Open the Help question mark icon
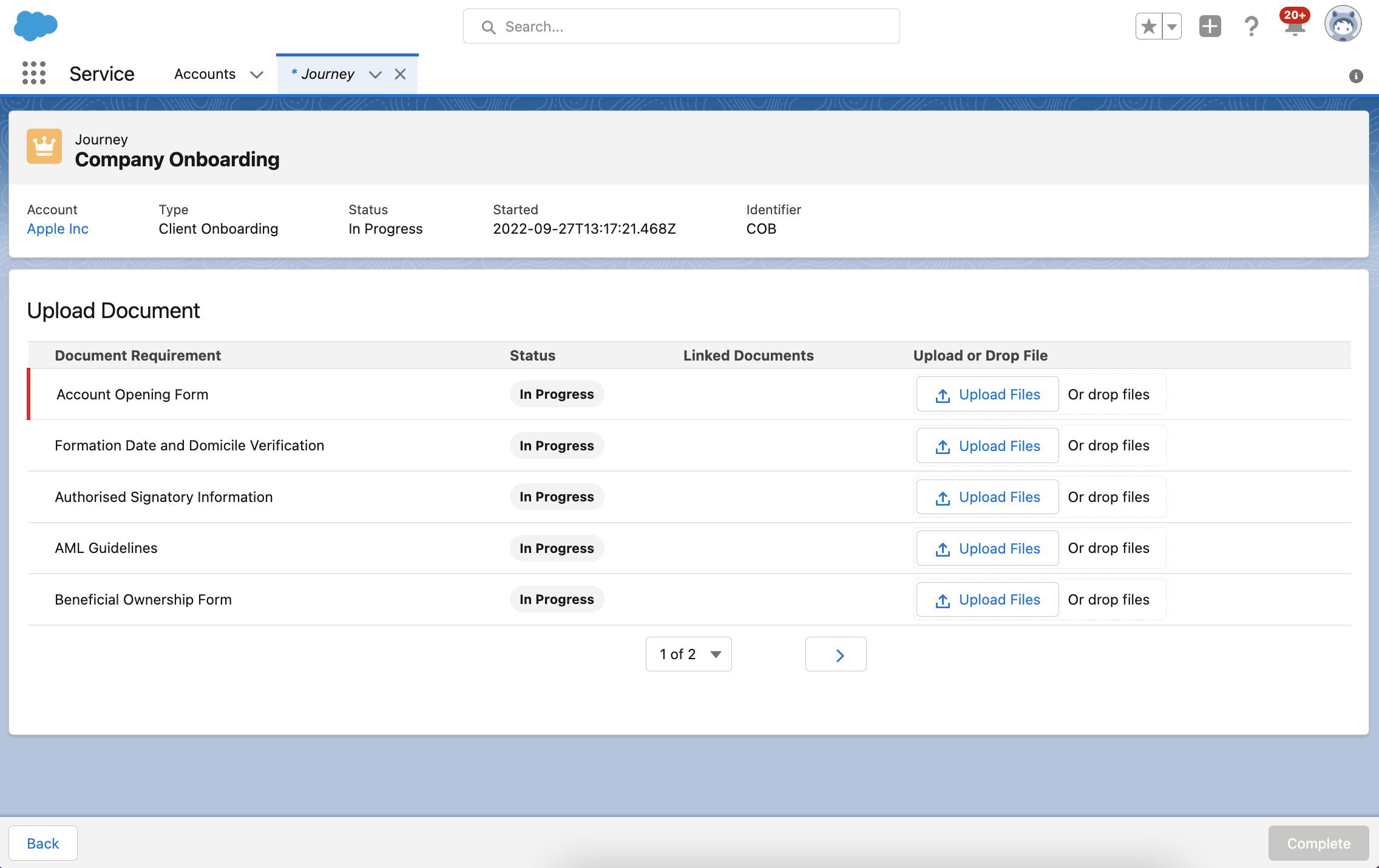The width and height of the screenshot is (1379, 868). coord(1251,27)
